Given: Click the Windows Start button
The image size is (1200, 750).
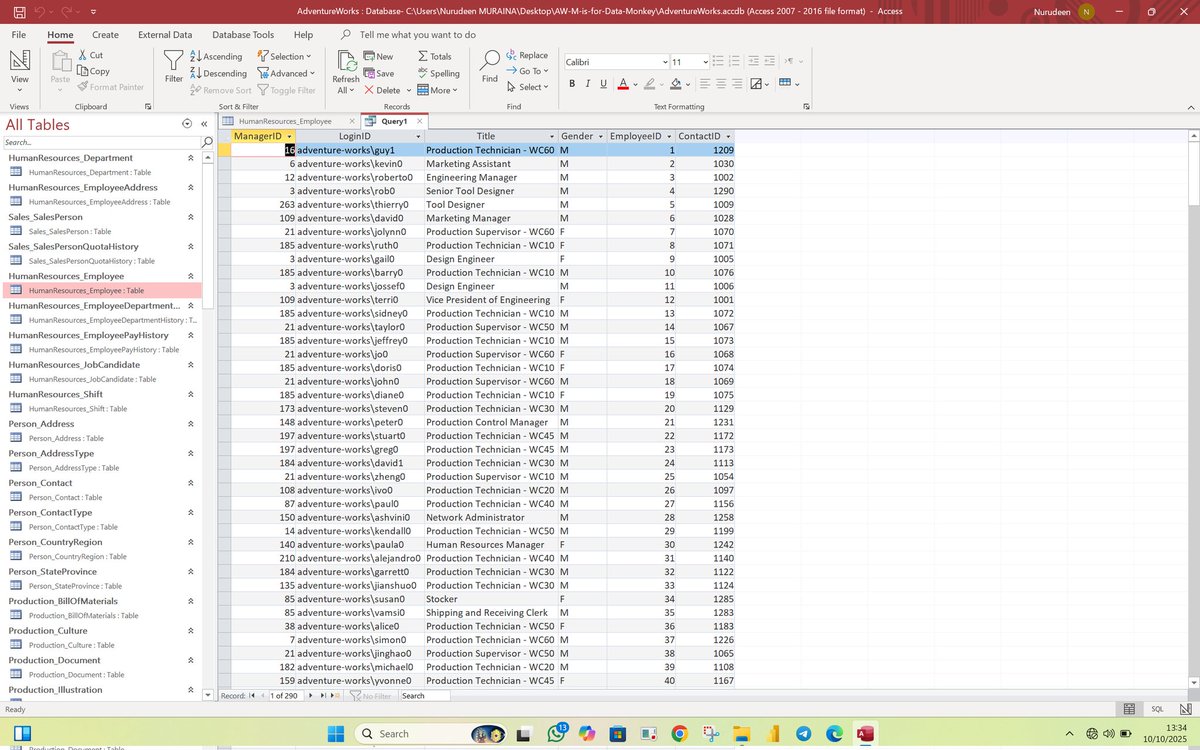Looking at the screenshot, I should click(x=335, y=734).
